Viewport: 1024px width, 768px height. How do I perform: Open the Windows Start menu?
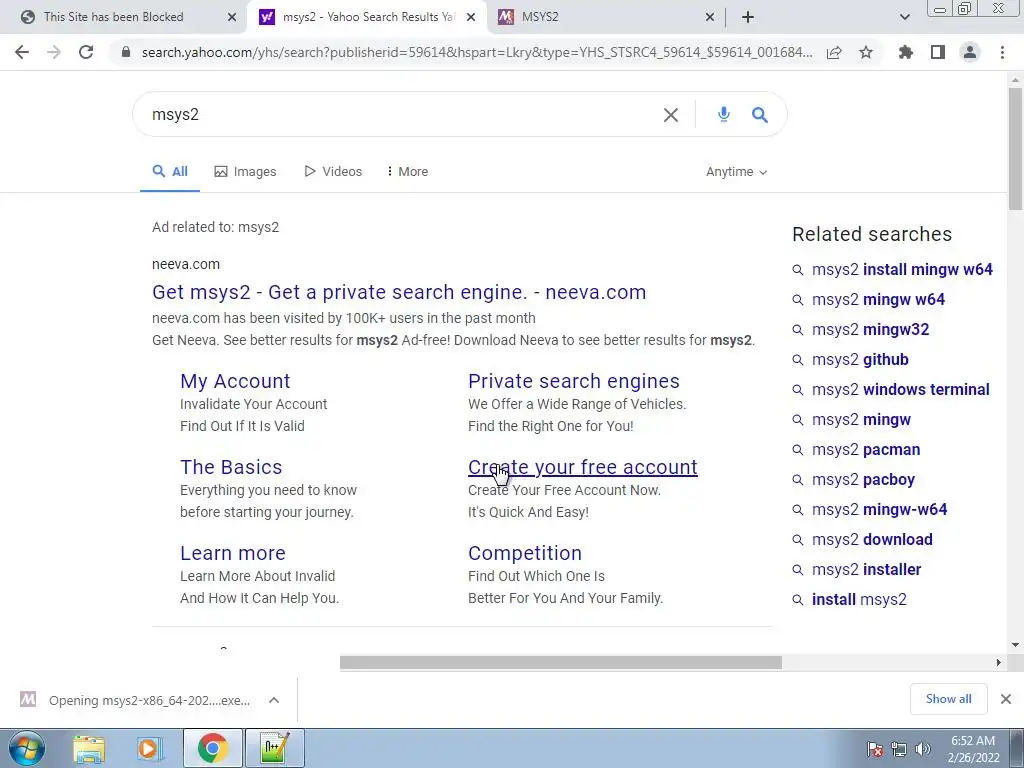pyautogui.click(x=27, y=748)
